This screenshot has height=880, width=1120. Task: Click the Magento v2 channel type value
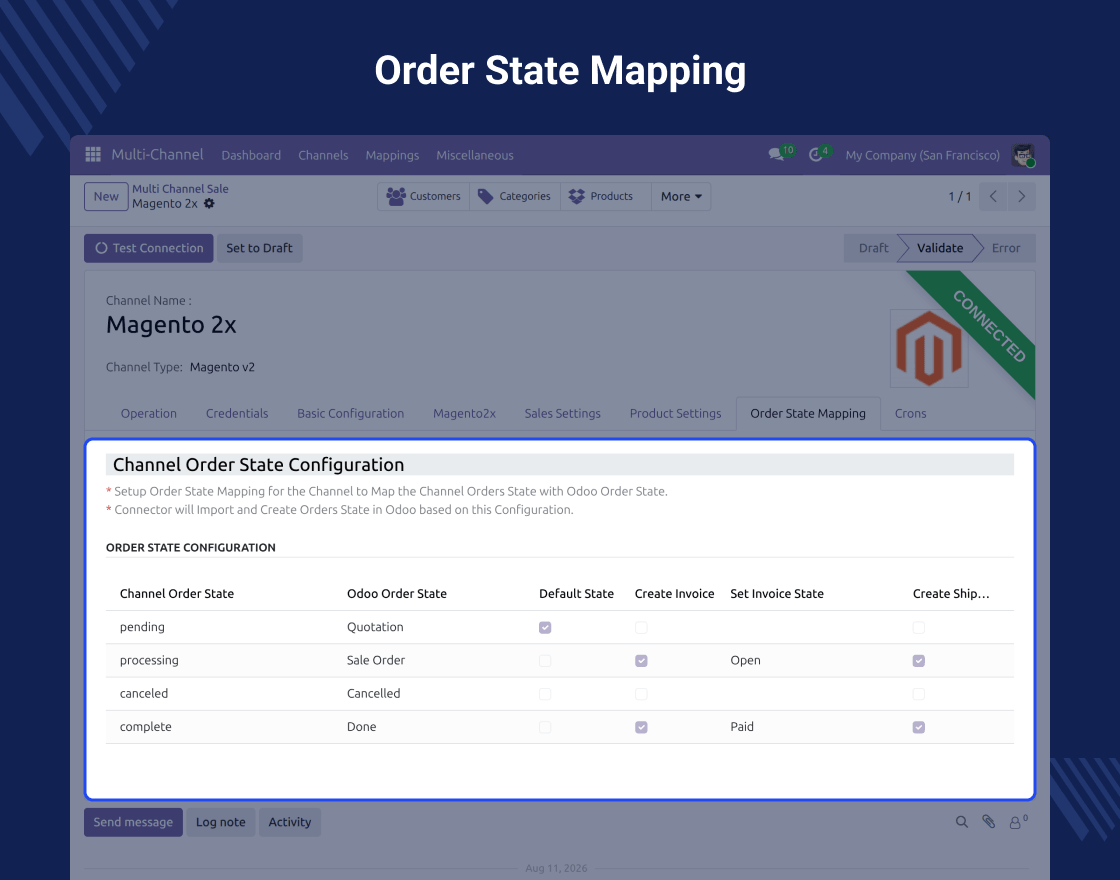(x=222, y=367)
